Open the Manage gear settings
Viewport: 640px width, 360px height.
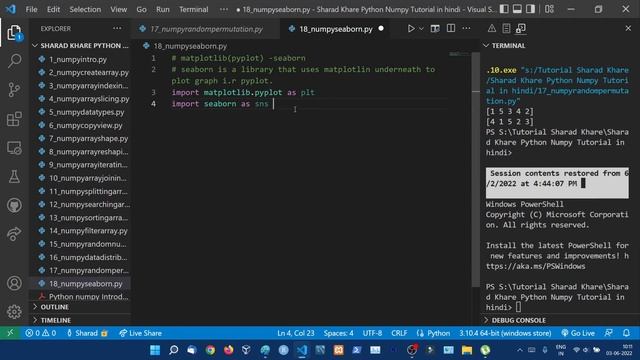coord(14,311)
